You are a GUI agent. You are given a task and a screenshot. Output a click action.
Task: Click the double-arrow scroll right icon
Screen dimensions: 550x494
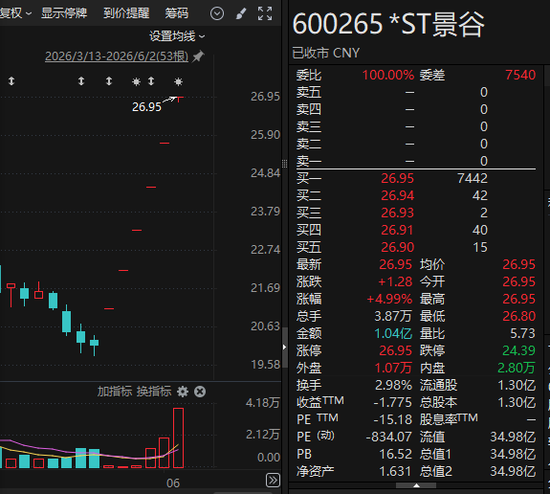273,480
